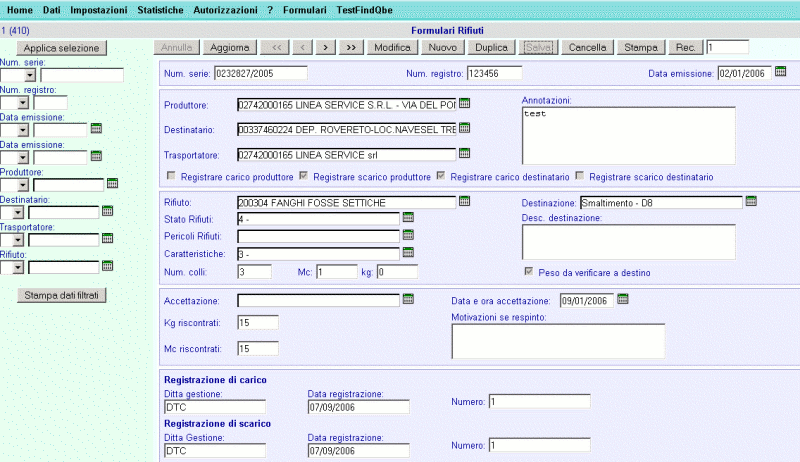Image resolution: width=800 pixels, height=462 pixels.
Task: Open the Formulari menu
Action: point(305,10)
